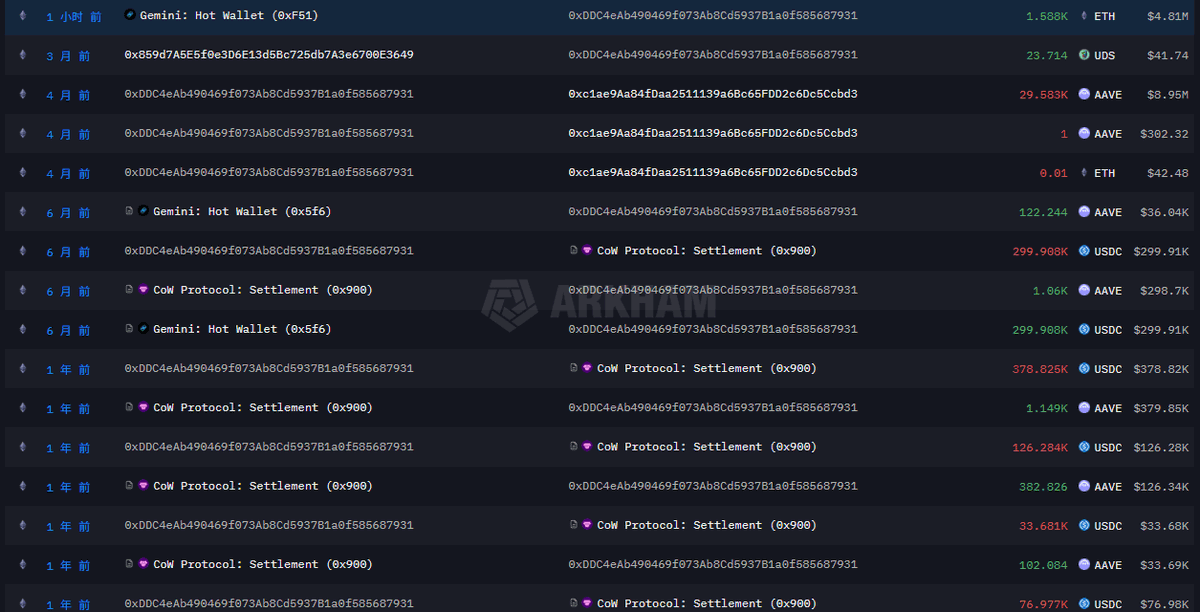
Task: Open the recipient address 0xc1ae9Aa84f… in the 29.583K AAVE row
Action: click(x=713, y=94)
